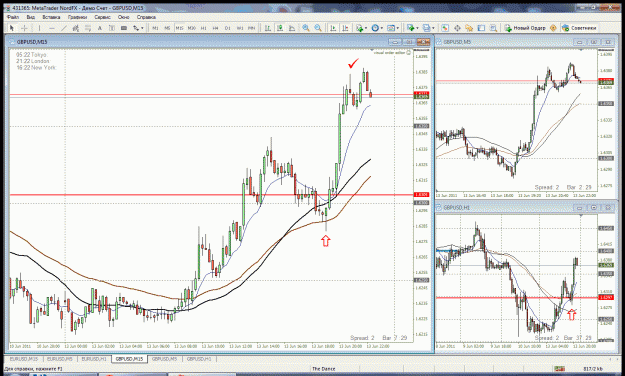Screen dimensions: 625x376
Task: Click The Dance profile name in status bar
Action: 324,369
